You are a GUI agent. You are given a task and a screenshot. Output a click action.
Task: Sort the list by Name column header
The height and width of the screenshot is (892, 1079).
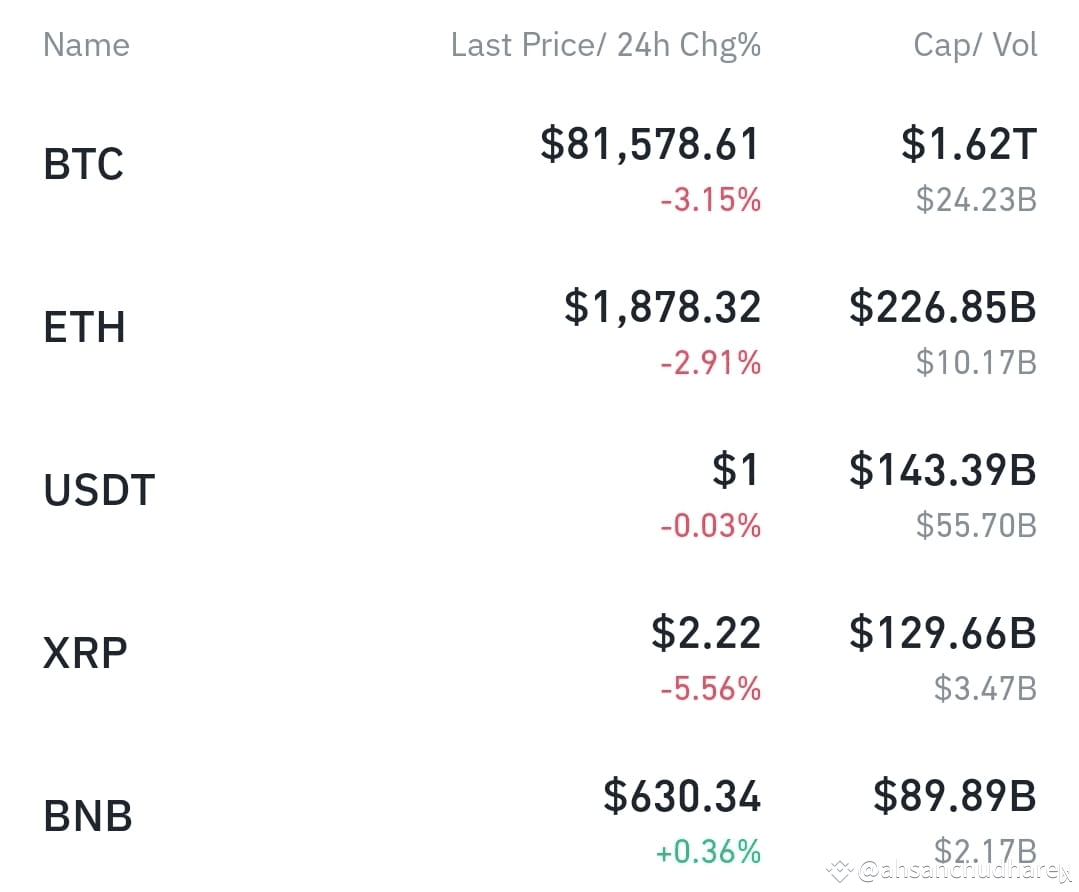pyautogui.click(x=86, y=45)
